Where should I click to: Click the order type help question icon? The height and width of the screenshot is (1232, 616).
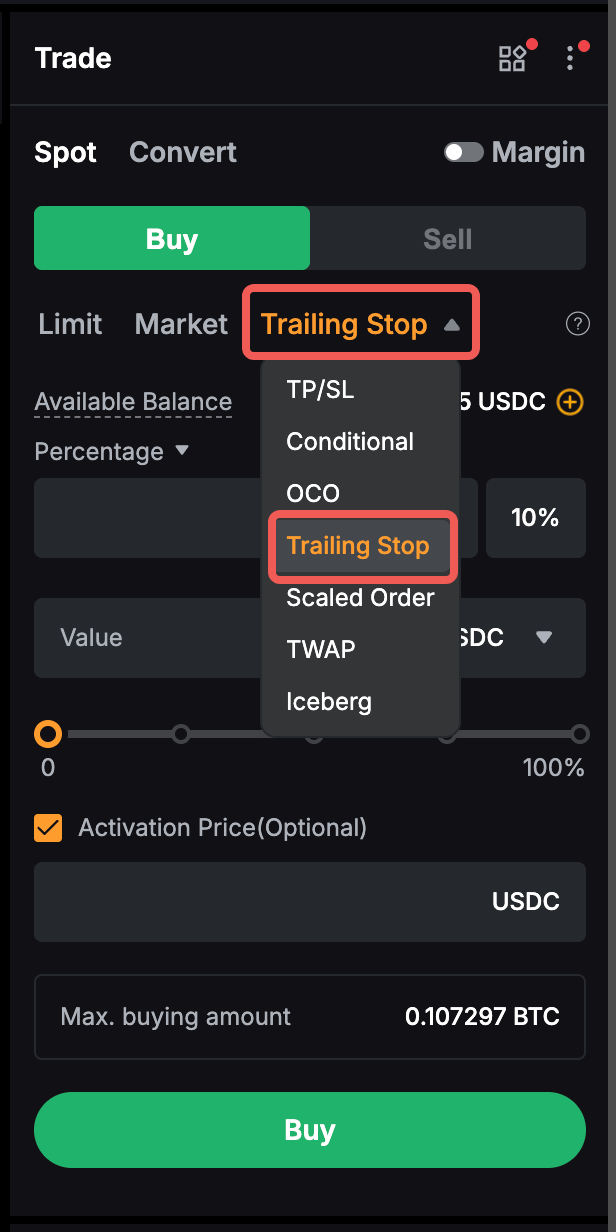577,324
